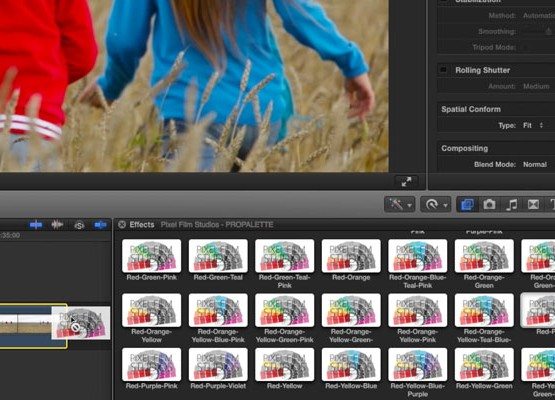Image resolution: width=555 pixels, height=400 pixels.
Task: Select Red-Orange-Yellow-Teal-Blue effect thumbnail
Action: pos(484,310)
